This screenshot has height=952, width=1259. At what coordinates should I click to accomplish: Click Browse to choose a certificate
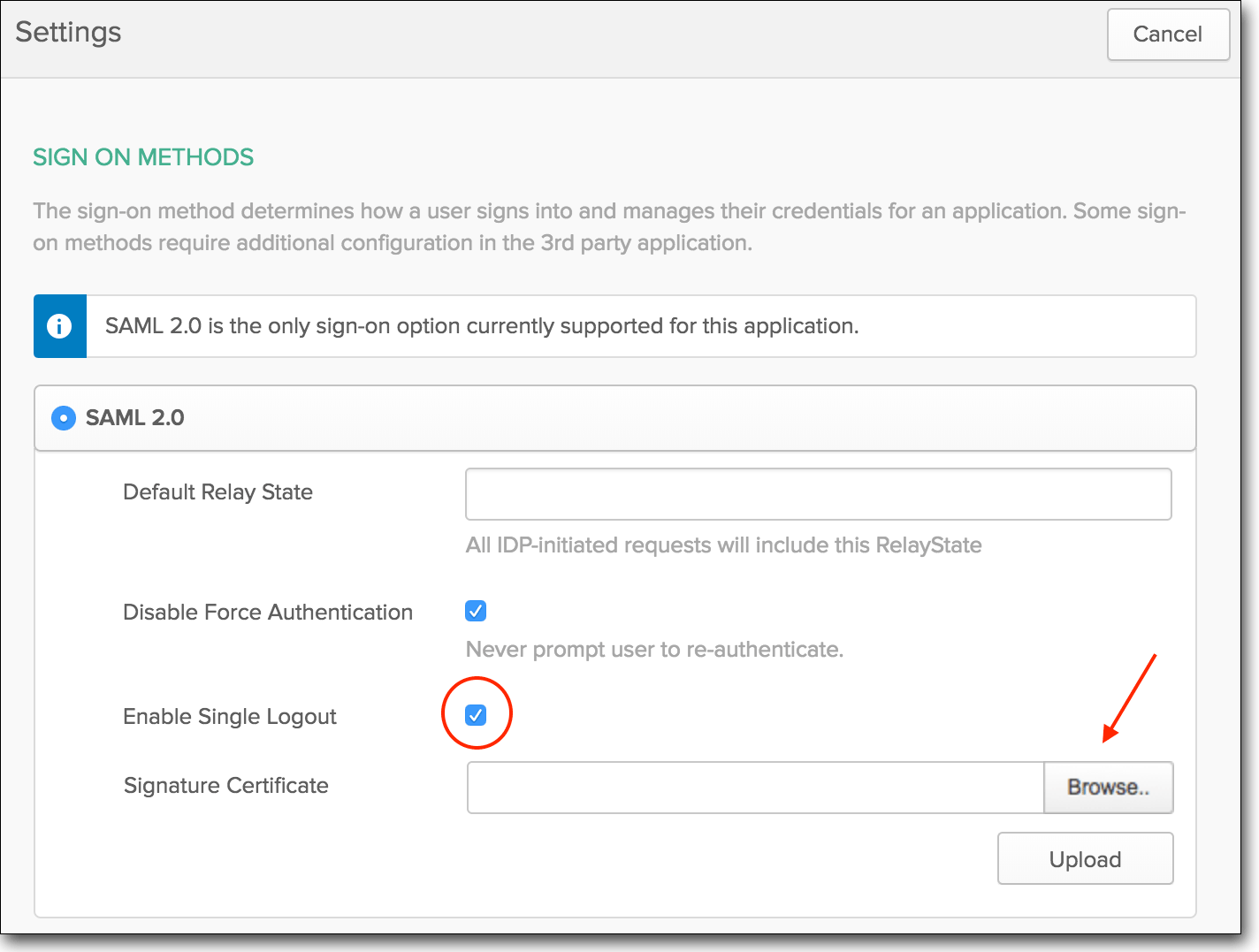tap(1109, 788)
